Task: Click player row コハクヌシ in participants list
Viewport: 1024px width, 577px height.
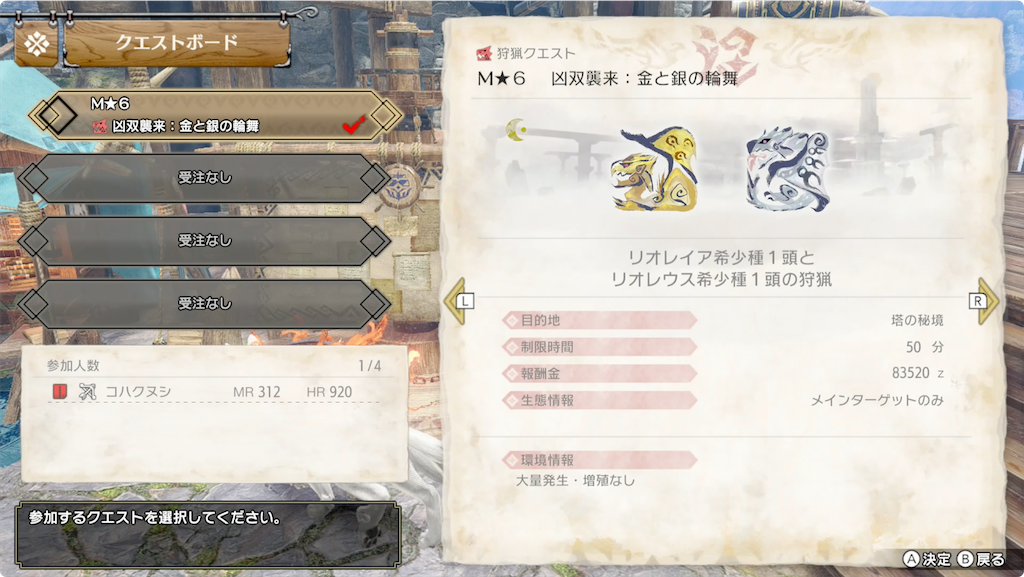Action: 214,392
